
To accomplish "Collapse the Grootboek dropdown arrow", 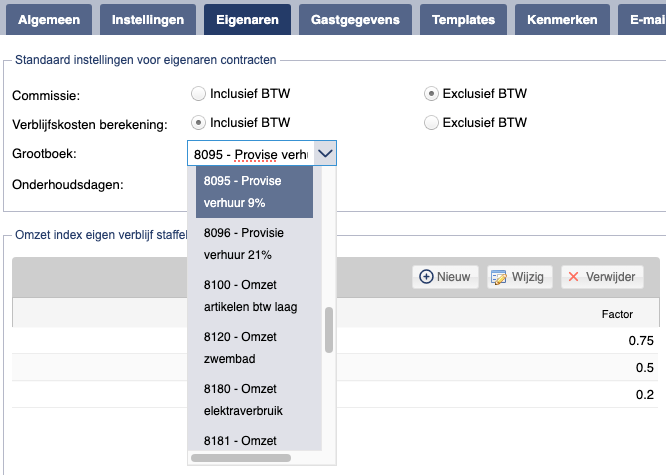I will [325, 153].
